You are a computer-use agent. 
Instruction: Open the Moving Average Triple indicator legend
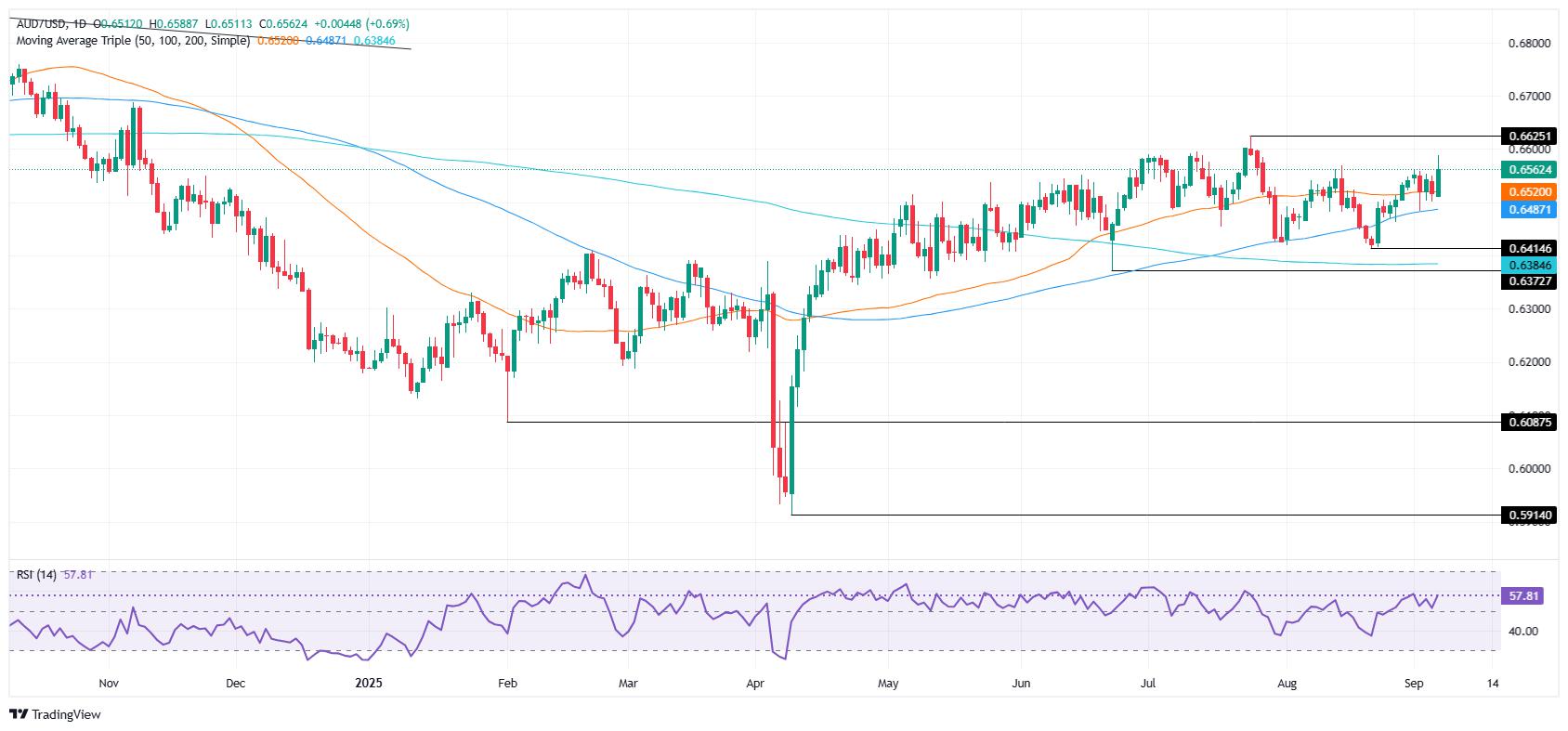133,41
